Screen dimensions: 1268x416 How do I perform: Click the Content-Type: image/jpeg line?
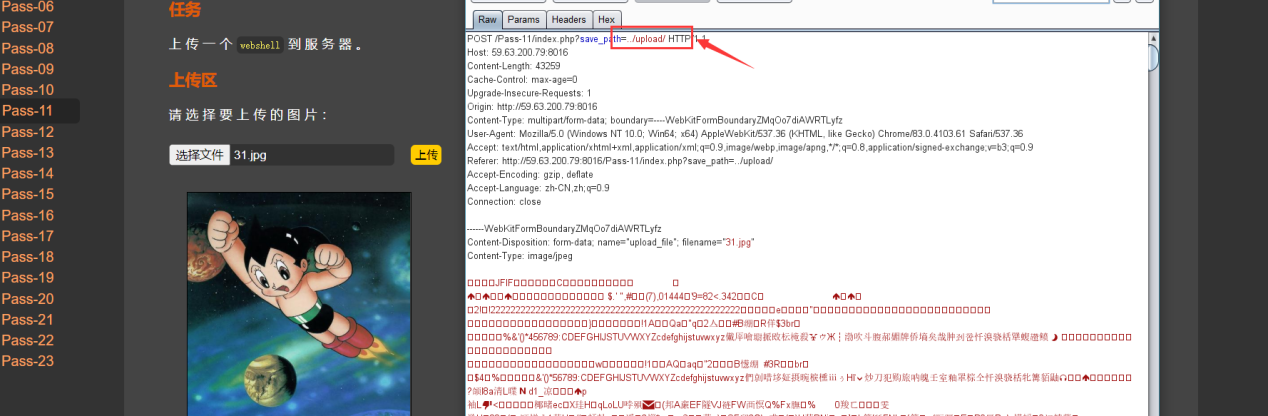click(518, 255)
